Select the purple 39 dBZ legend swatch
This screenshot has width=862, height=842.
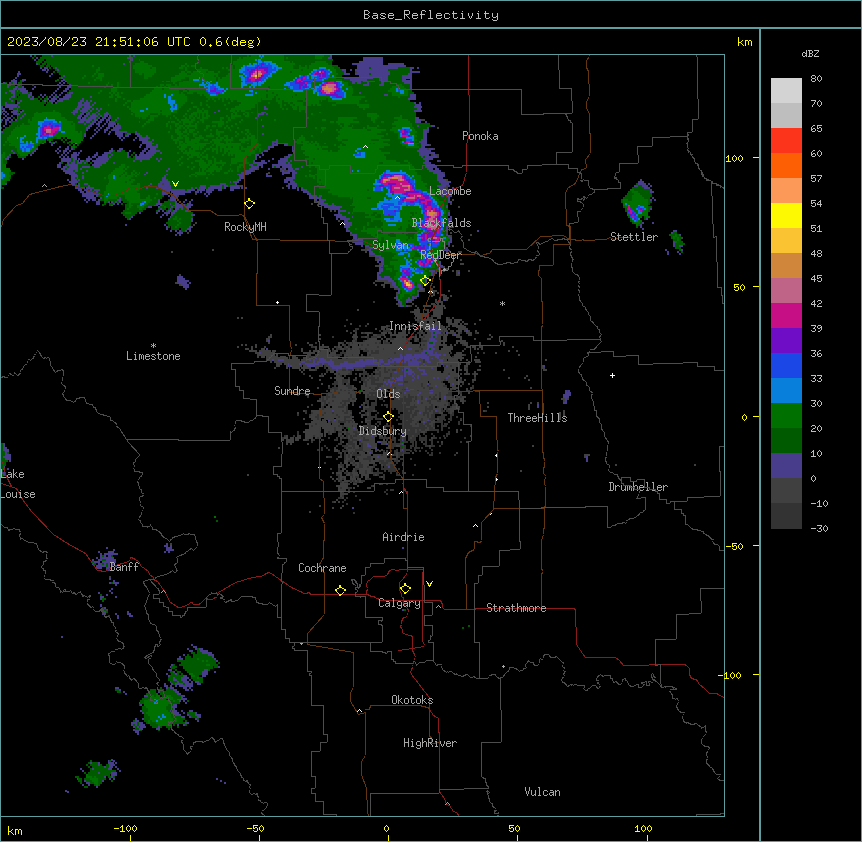click(x=786, y=341)
